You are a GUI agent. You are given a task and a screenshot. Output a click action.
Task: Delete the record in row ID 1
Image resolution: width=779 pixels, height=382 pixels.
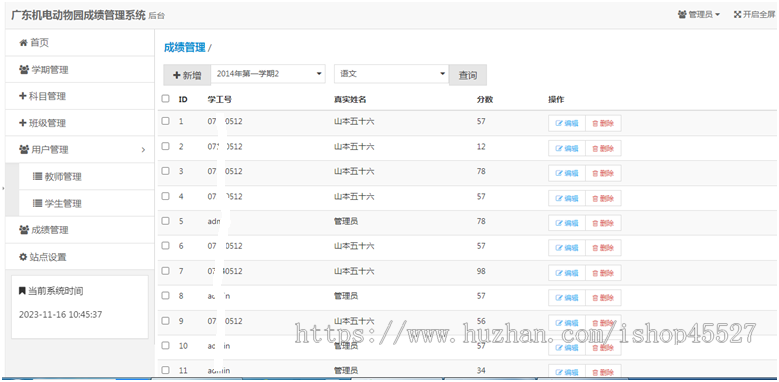[x=603, y=124]
